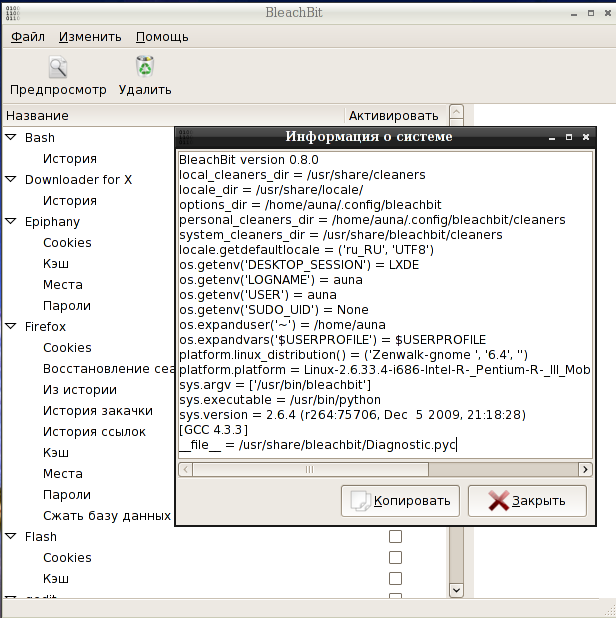Select Пароли under Epiphany
Screen dimensions: 616x618
pyautogui.click(x=67, y=305)
